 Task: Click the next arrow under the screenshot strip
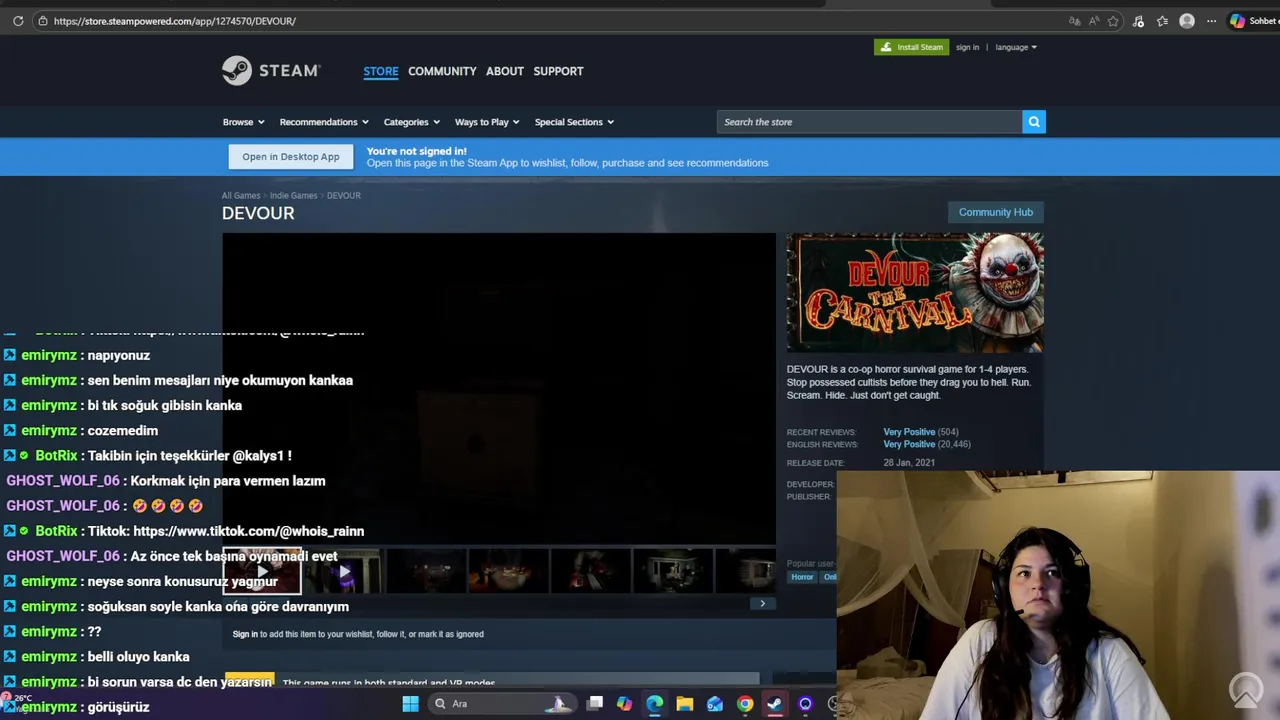(x=762, y=603)
